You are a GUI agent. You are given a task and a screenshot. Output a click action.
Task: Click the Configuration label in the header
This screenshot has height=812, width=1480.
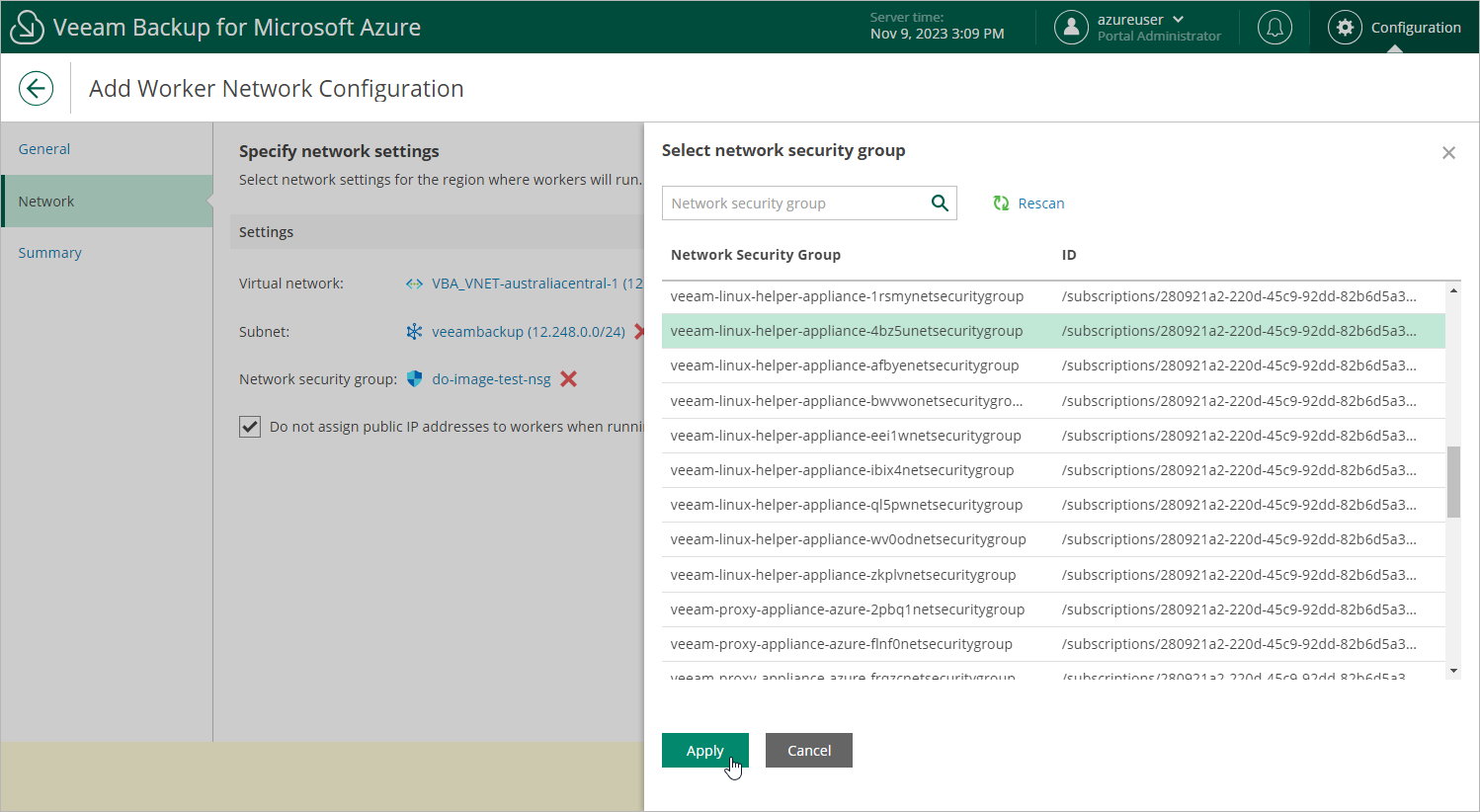tap(1416, 28)
